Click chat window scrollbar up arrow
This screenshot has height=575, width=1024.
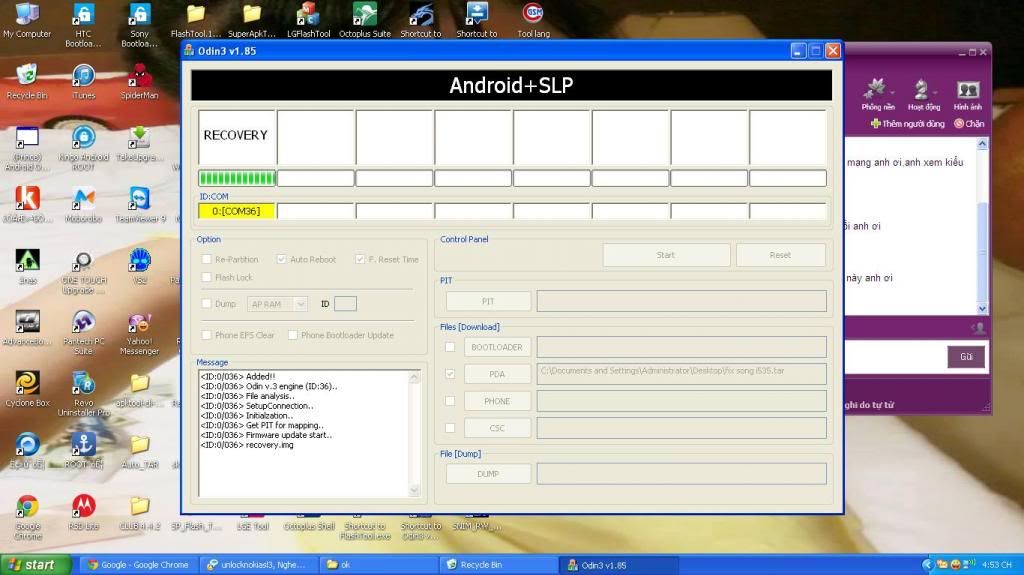click(982, 144)
